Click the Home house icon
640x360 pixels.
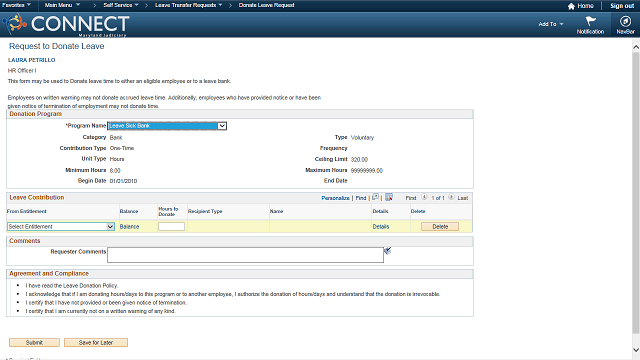click(x=571, y=6)
